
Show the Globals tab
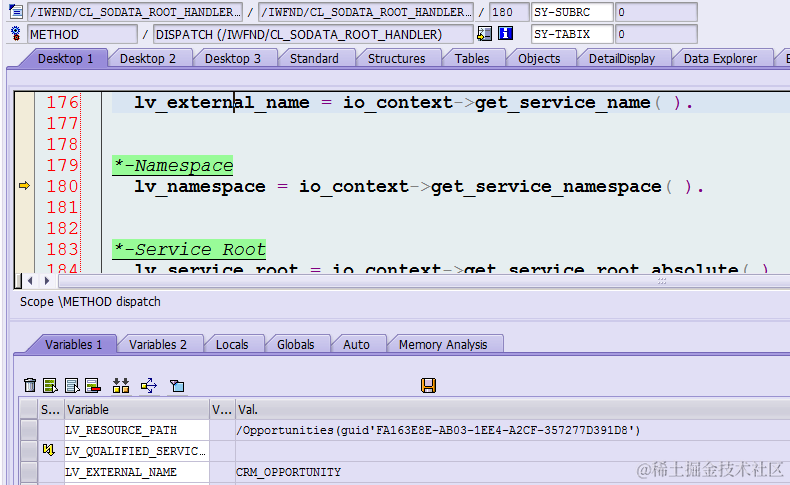click(296, 344)
